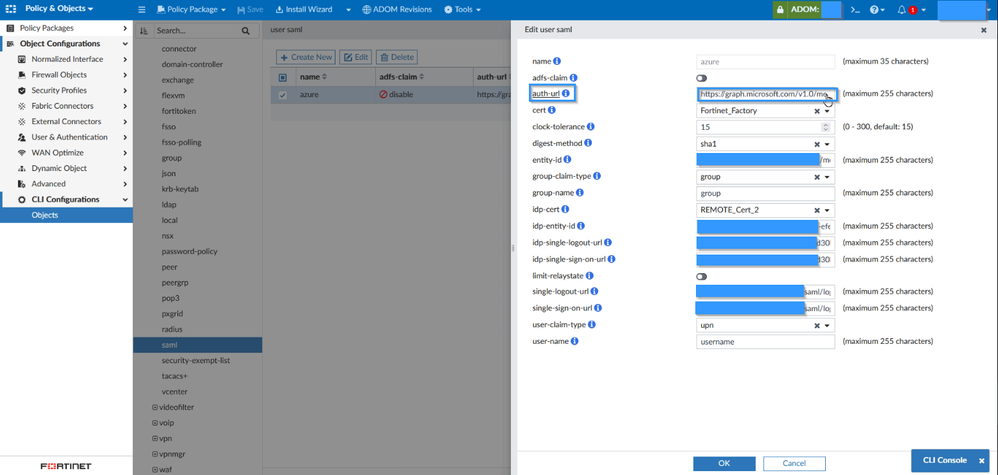998x475 pixels.
Task: Click the auth-url input field
Action: pyautogui.click(x=766, y=94)
